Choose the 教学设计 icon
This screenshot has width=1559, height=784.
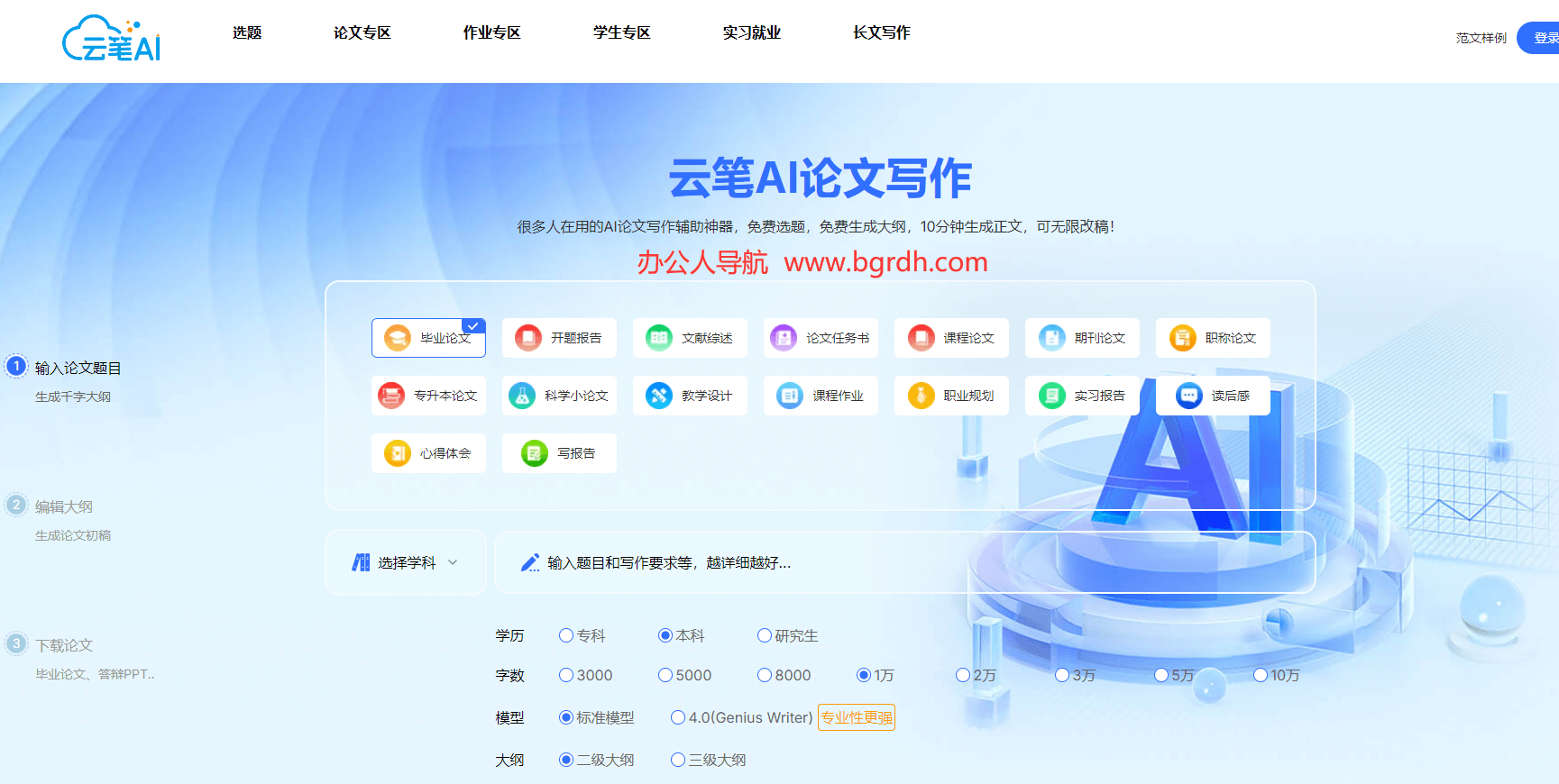click(x=659, y=396)
